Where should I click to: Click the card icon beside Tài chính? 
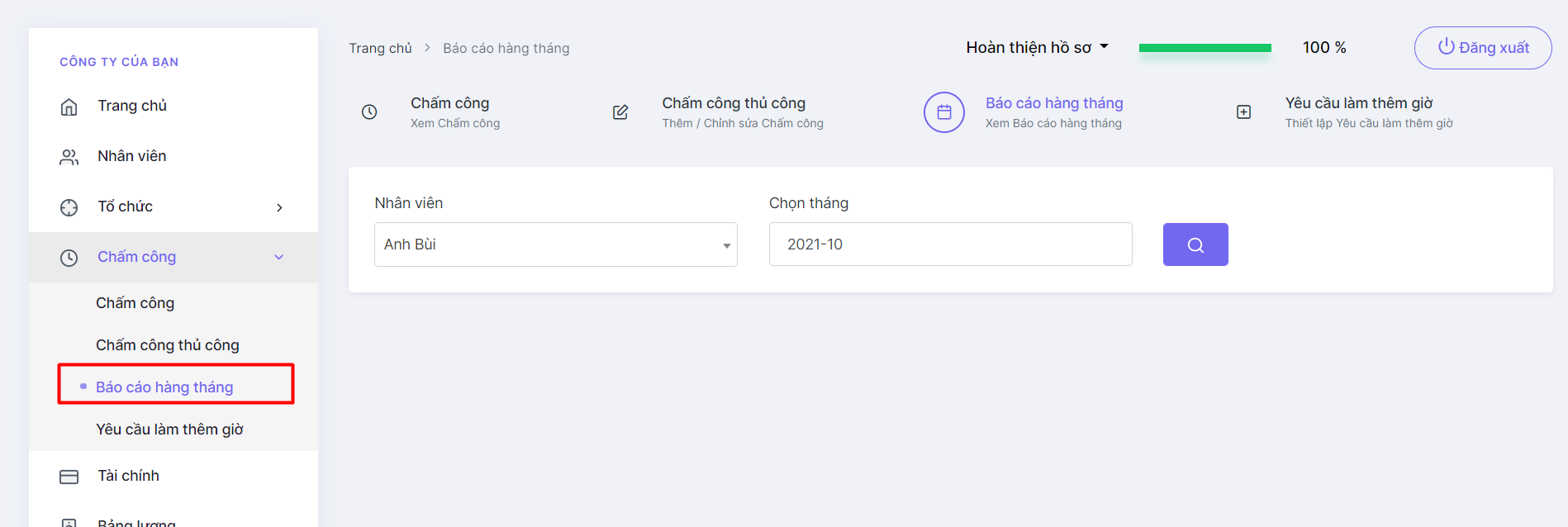coord(69,477)
